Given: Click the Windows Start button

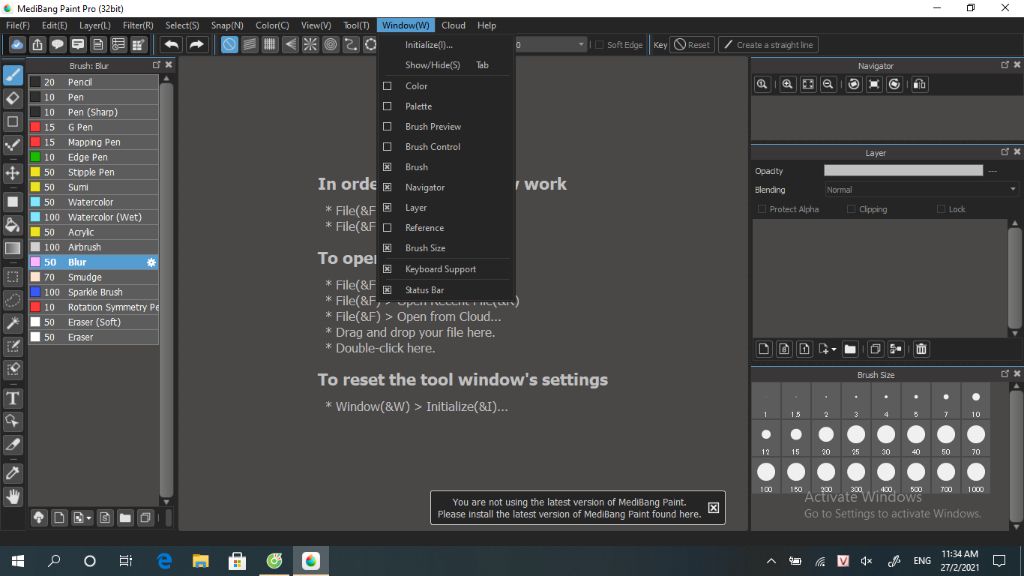Looking at the screenshot, I should [x=18, y=561].
